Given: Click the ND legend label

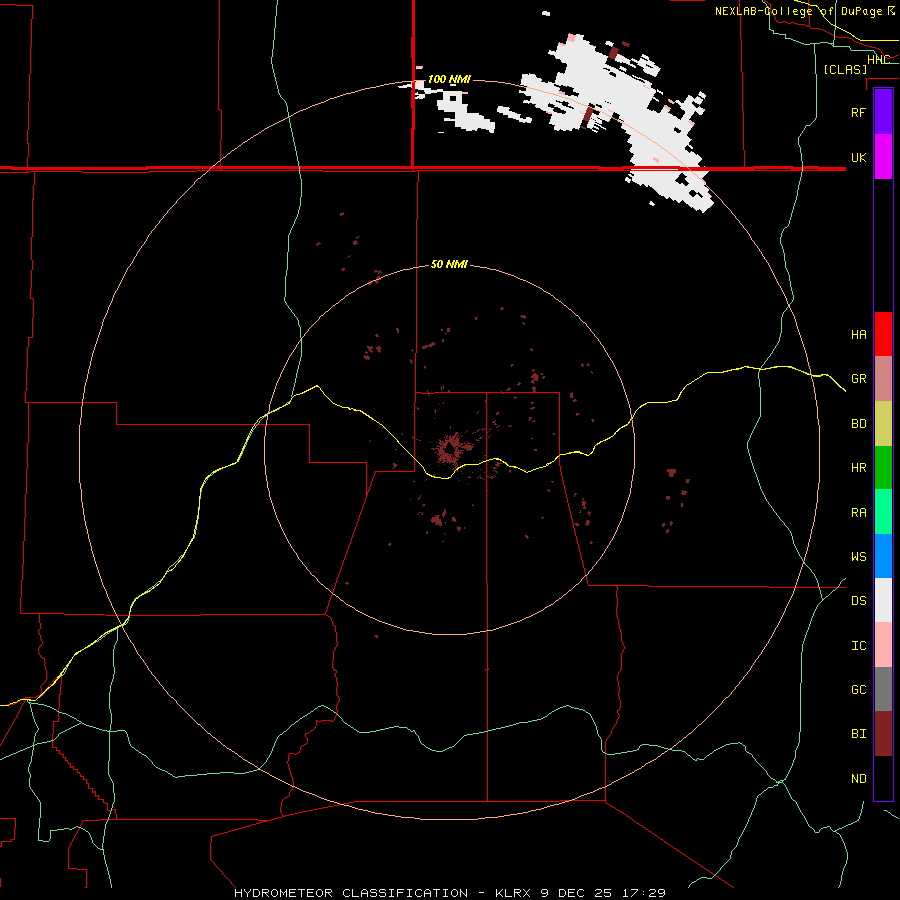Looking at the screenshot, I should [858, 778].
